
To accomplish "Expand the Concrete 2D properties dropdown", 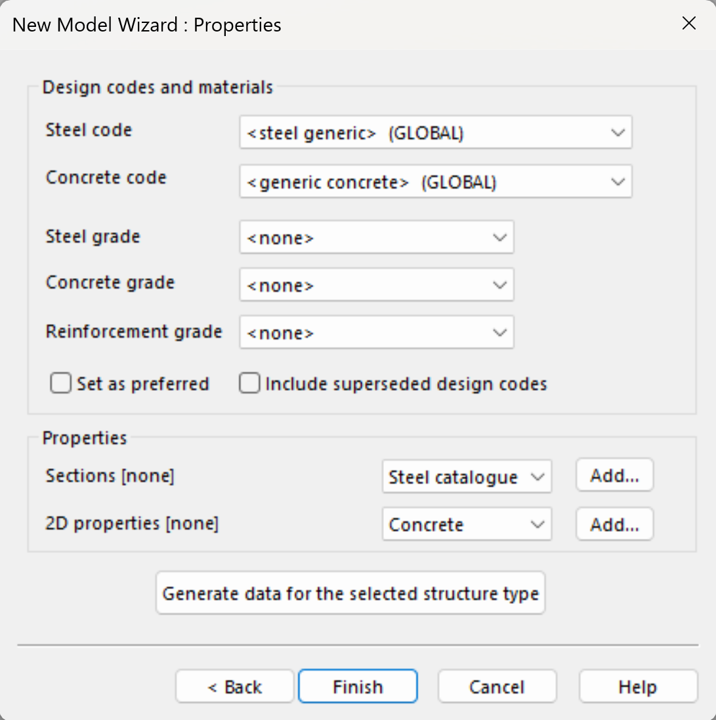I will [x=466, y=524].
